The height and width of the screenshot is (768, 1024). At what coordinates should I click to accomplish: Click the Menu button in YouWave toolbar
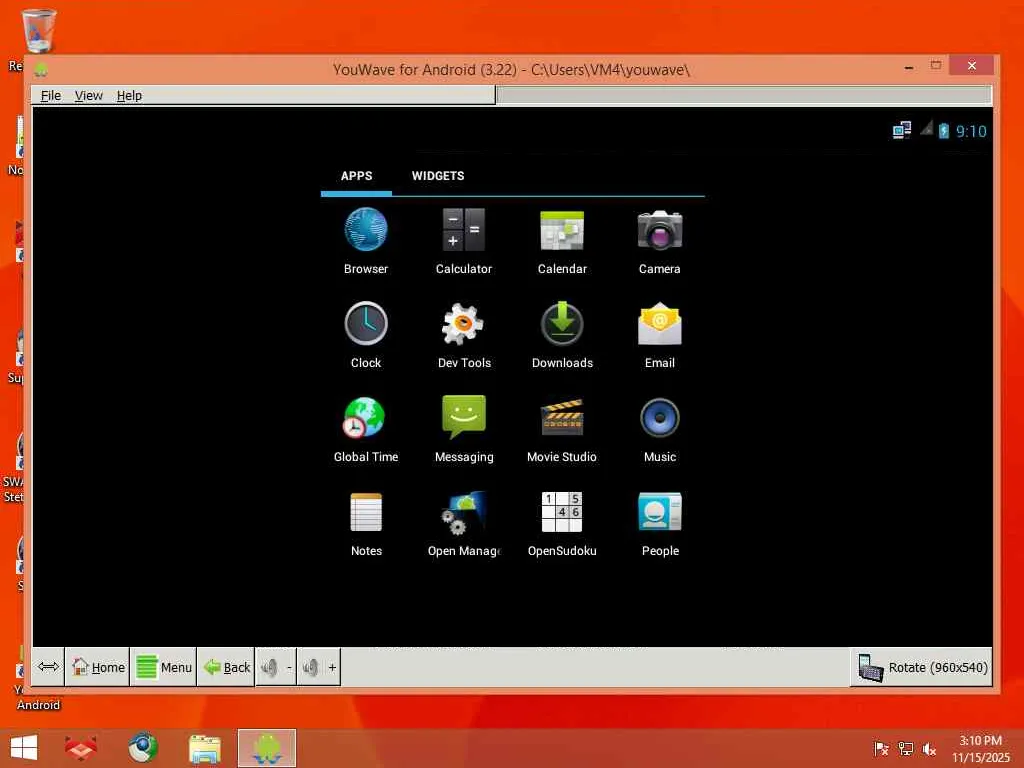pyautogui.click(x=163, y=667)
